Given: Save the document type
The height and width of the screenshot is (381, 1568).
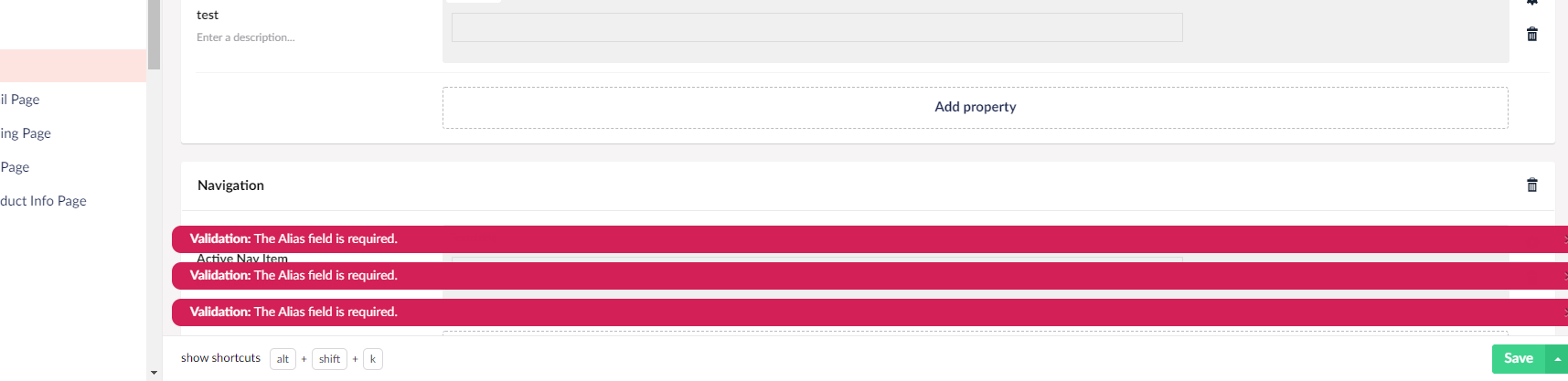Looking at the screenshot, I should 1518,359.
